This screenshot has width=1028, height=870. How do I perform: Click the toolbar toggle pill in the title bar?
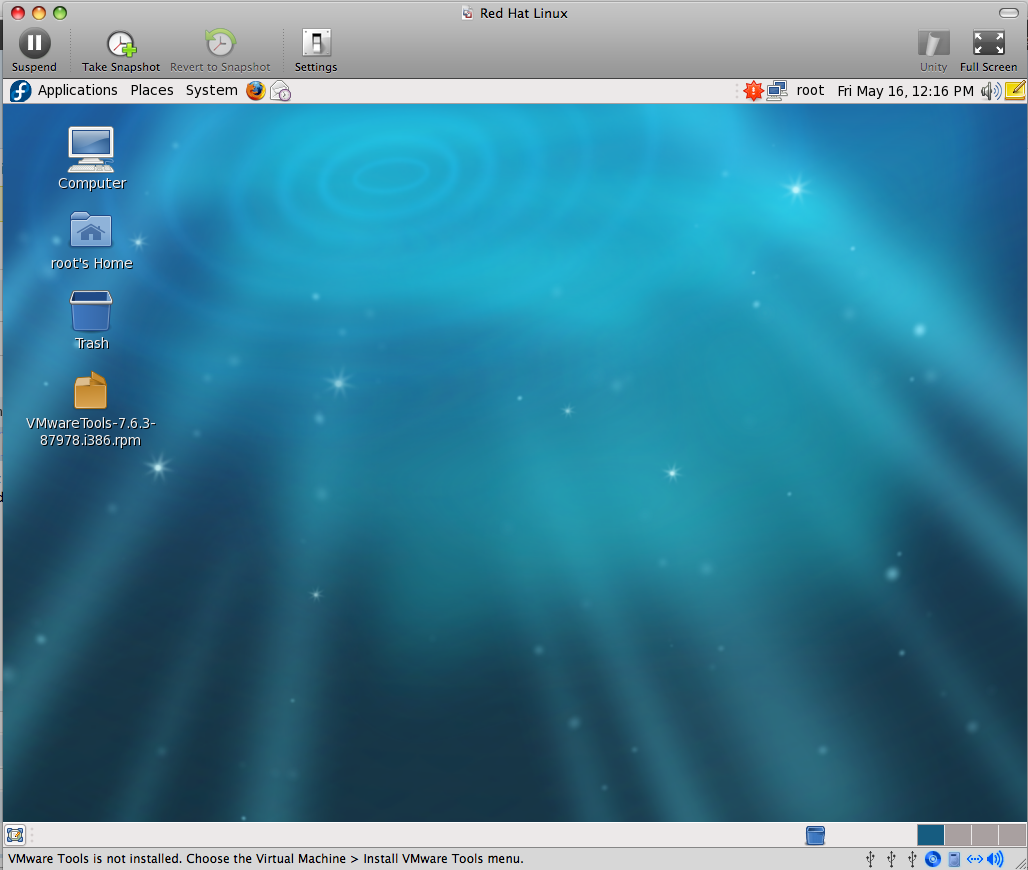[x=1008, y=13]
